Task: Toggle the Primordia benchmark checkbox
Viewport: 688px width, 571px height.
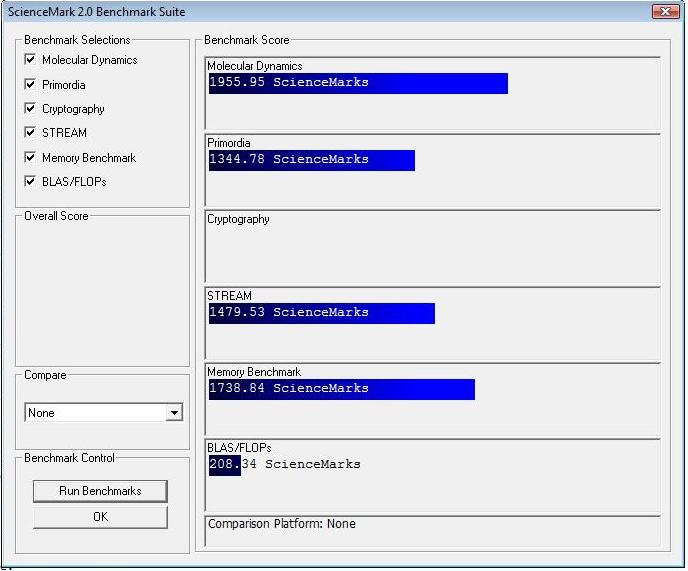Action: (x=30, y=85)
